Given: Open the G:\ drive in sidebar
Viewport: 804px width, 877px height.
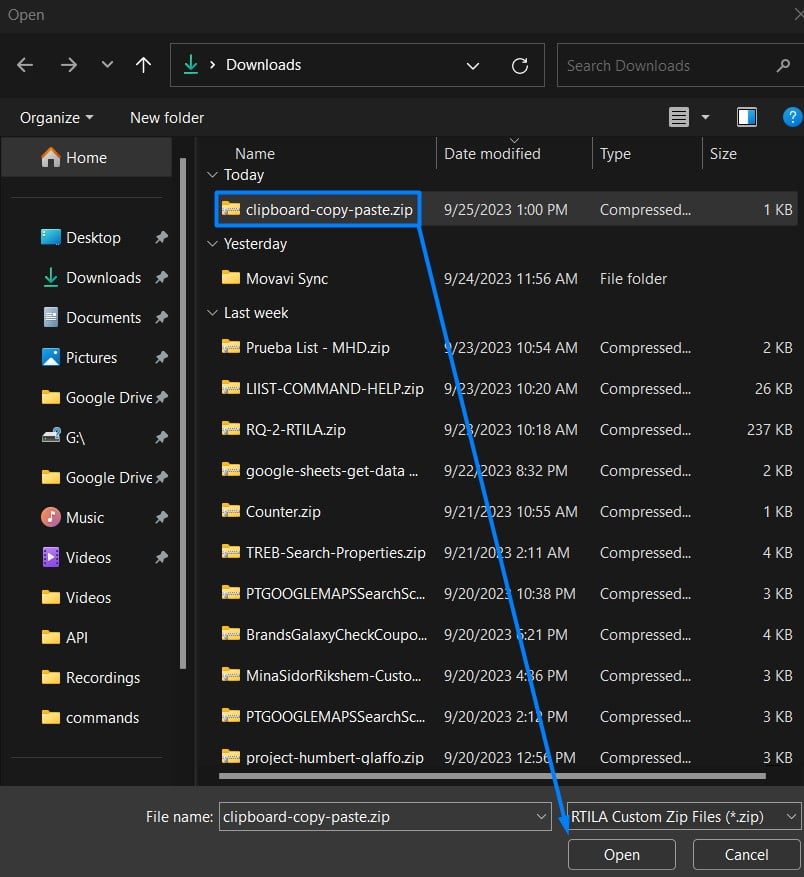Looking at the screenshot, I should click(74, 437).
